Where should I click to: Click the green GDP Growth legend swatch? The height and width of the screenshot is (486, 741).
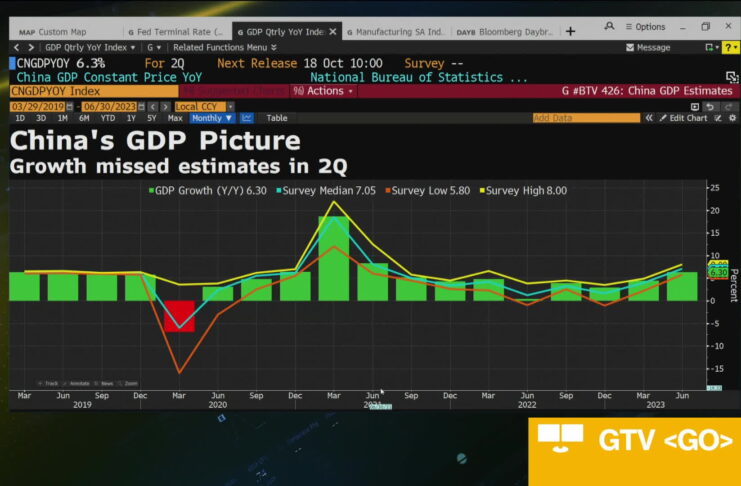point(152,189)
